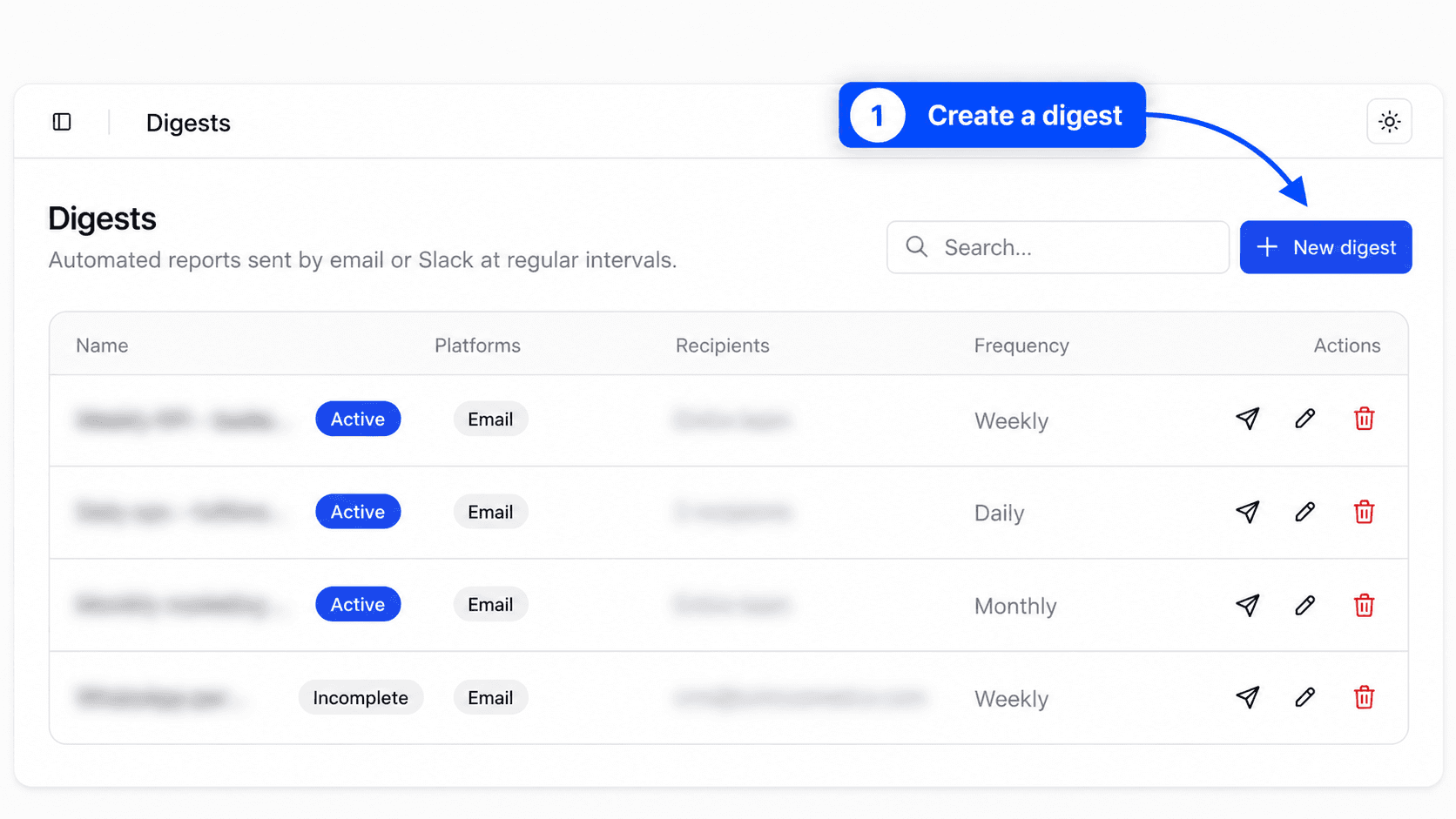Image resolution: width=1456 pixels, height=819 pixels.
Task: Click the Active badge in Daily row
Action: (x=358, y=512)
